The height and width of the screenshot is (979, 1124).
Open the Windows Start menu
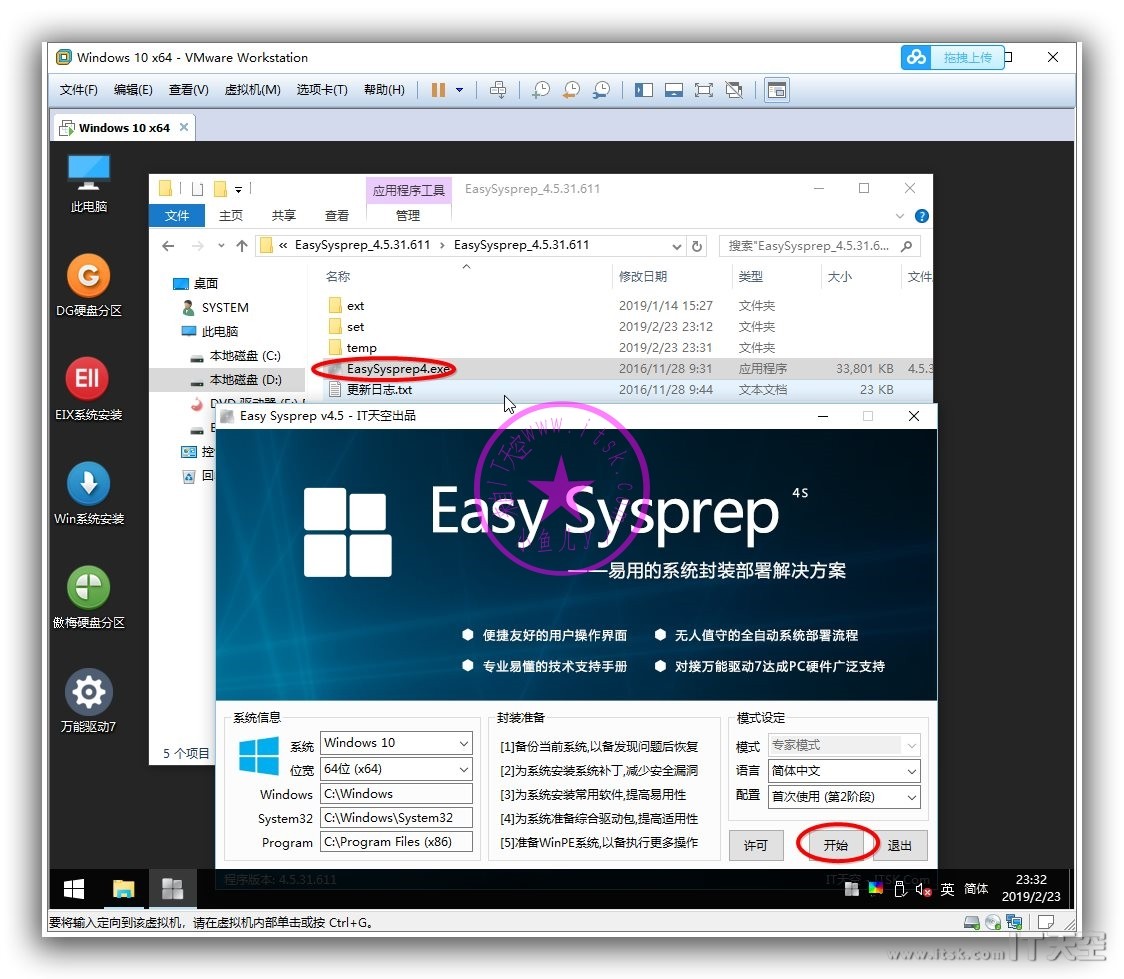pos(74,889)
